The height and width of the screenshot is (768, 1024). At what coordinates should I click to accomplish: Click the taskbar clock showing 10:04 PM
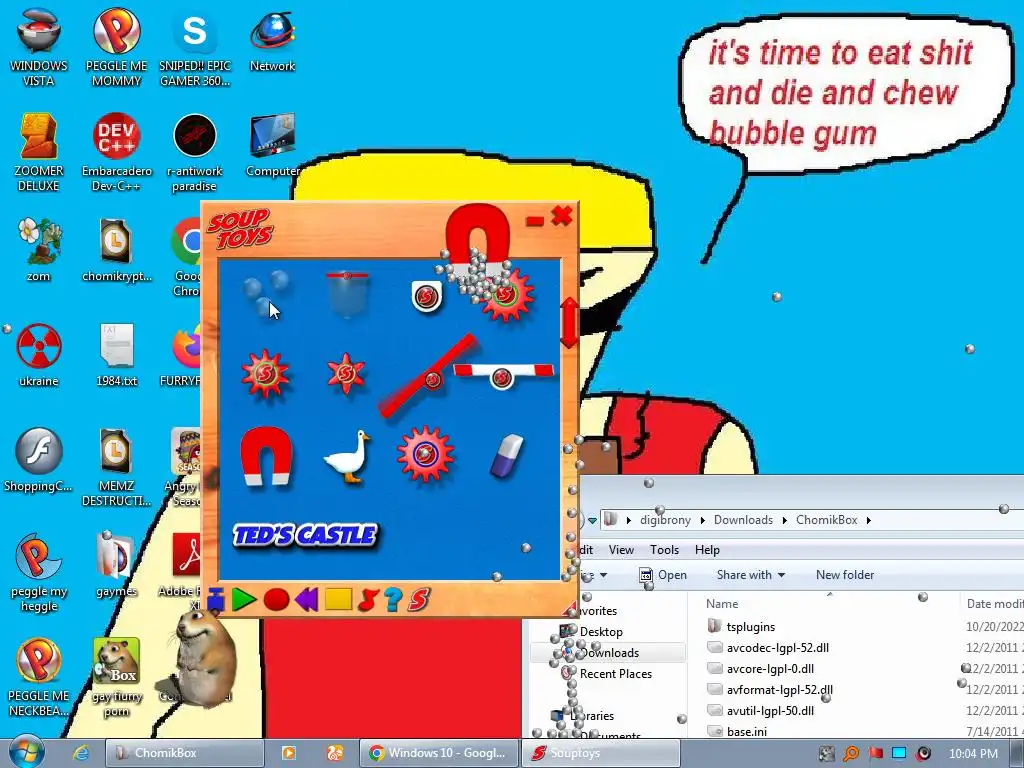pos(973,754)
